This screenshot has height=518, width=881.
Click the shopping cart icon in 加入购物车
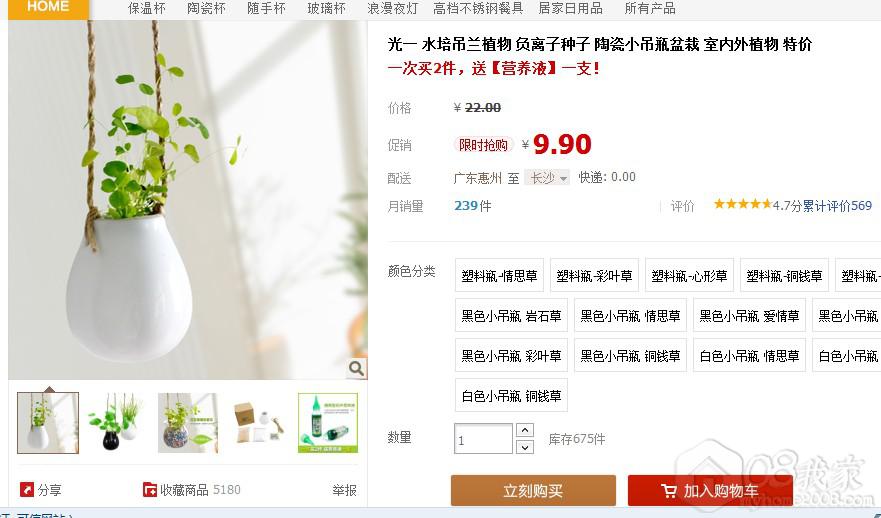pos(669,491)
